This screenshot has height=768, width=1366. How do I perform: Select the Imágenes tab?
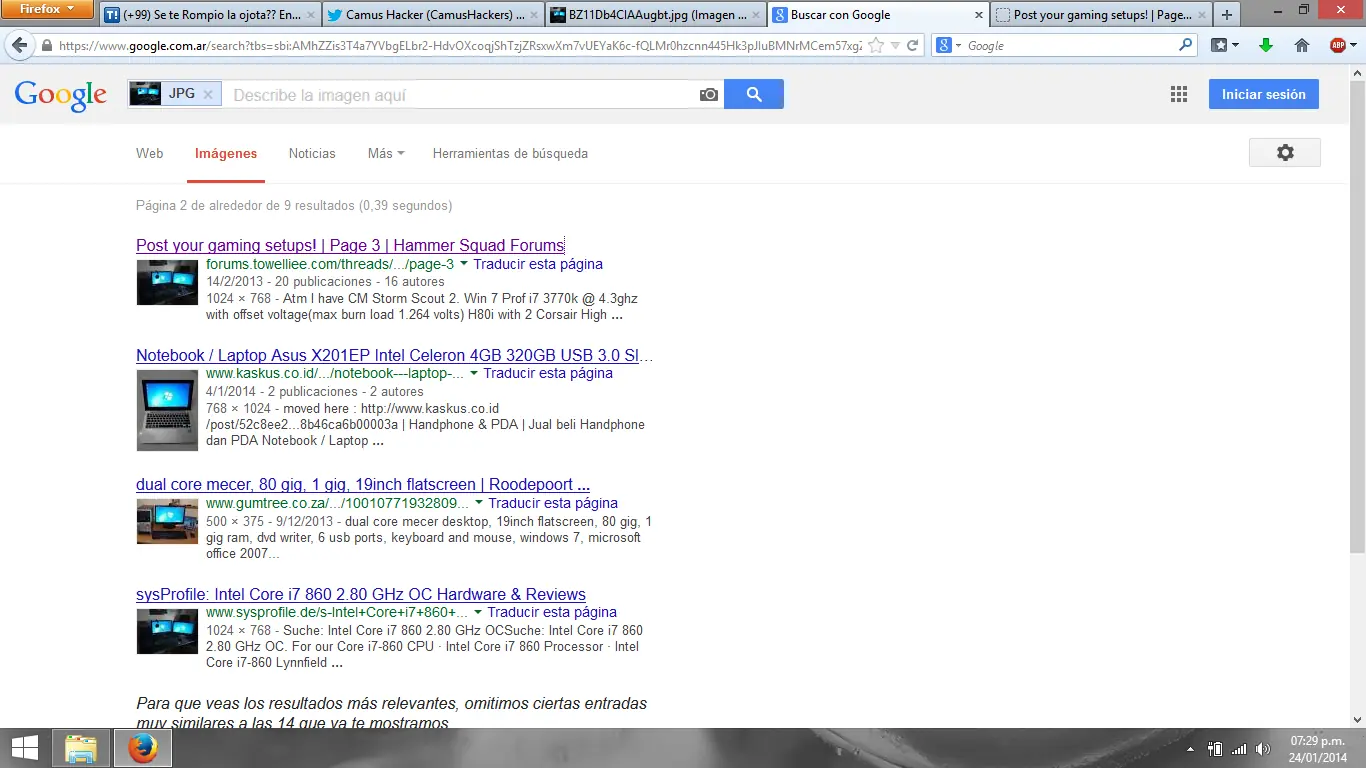[x=226, y=153]
